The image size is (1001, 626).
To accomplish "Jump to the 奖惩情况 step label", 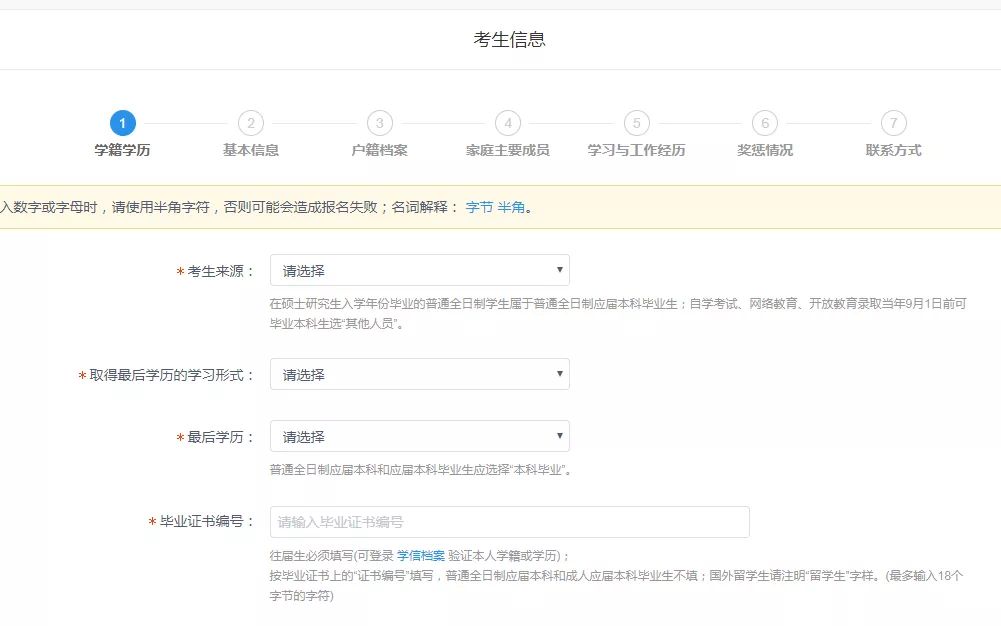I will 765,150.
